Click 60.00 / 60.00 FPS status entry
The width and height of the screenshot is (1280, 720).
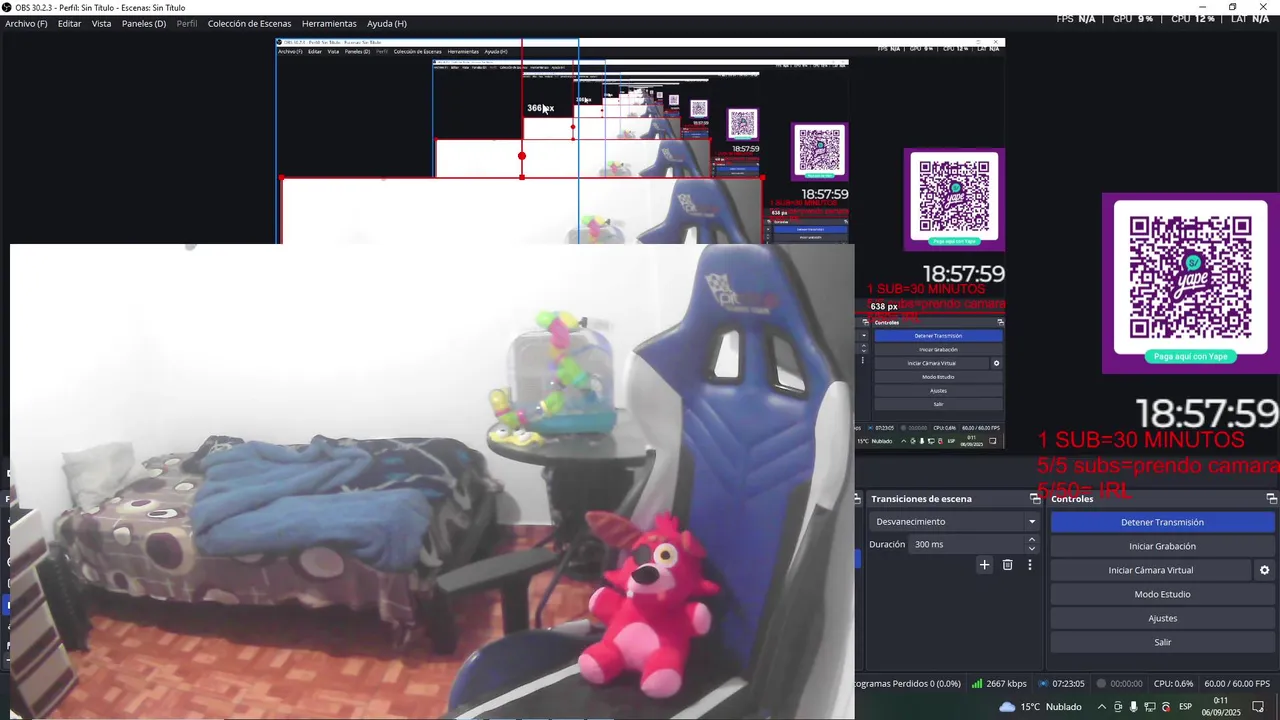pyautogui.click(x=1239, y=684)
